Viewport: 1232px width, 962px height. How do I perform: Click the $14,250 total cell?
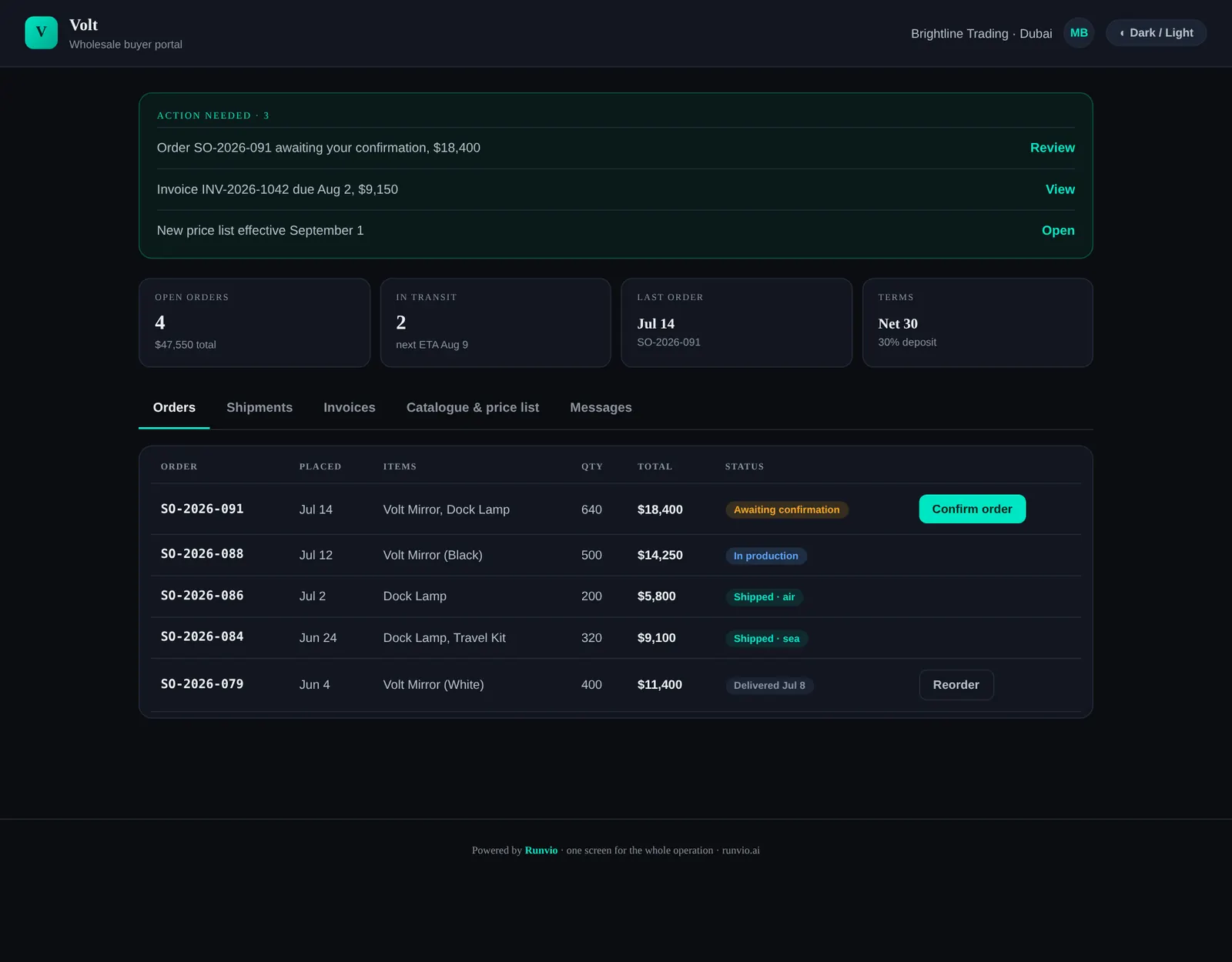(660, 556)
